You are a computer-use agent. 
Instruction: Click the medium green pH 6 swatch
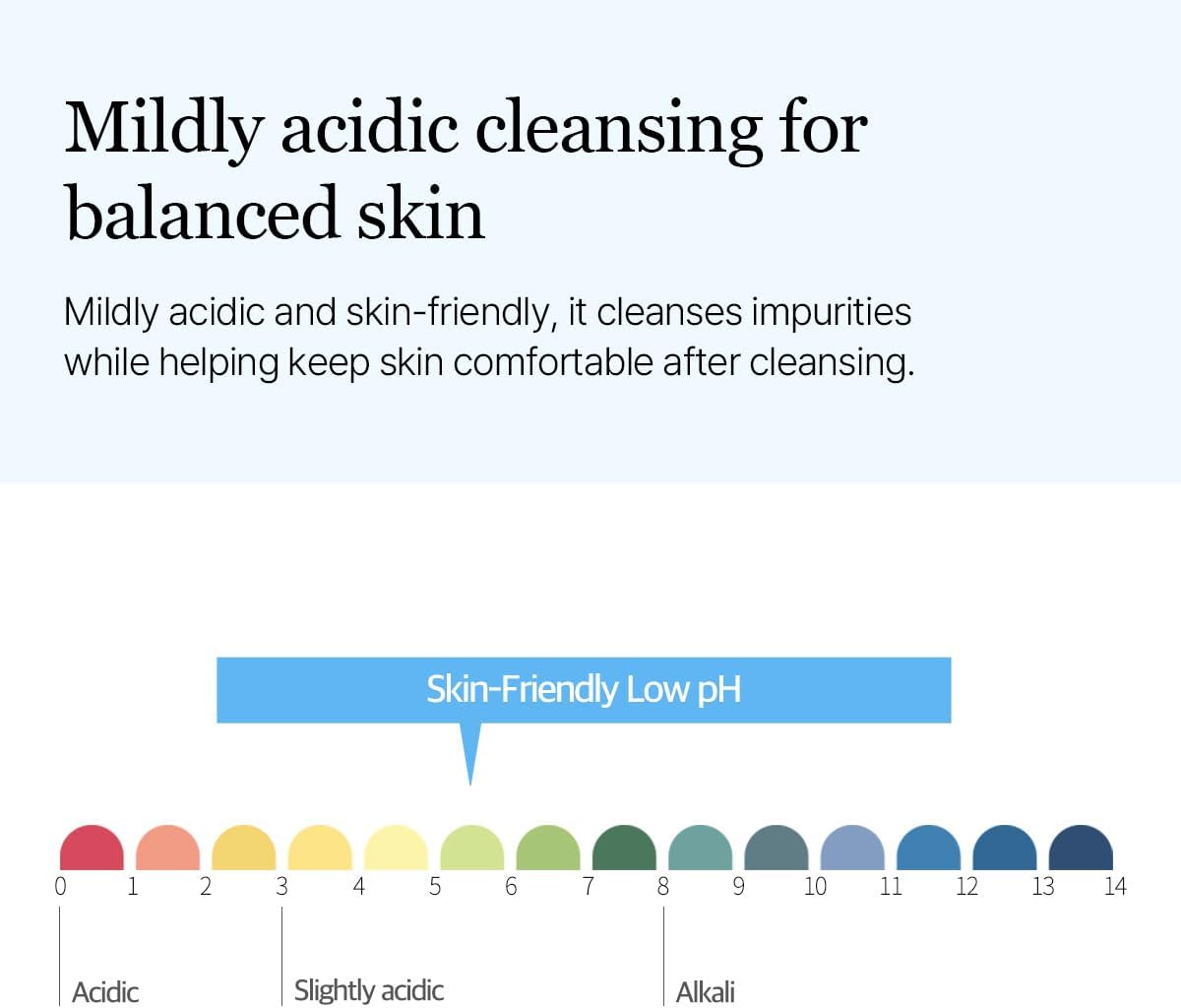click(x=548, y=848)
